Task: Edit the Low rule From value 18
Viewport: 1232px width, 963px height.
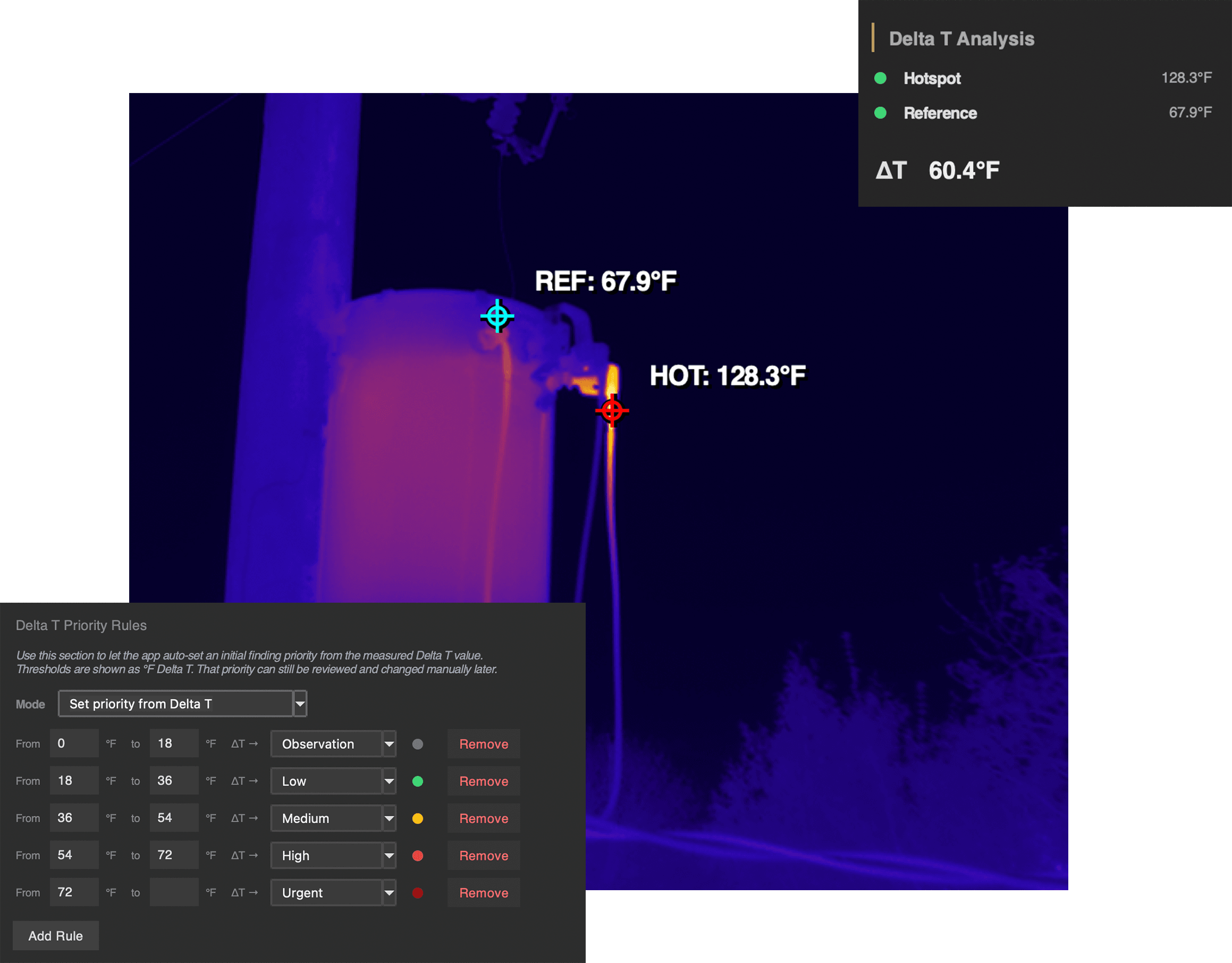Action: click(74, 780)
